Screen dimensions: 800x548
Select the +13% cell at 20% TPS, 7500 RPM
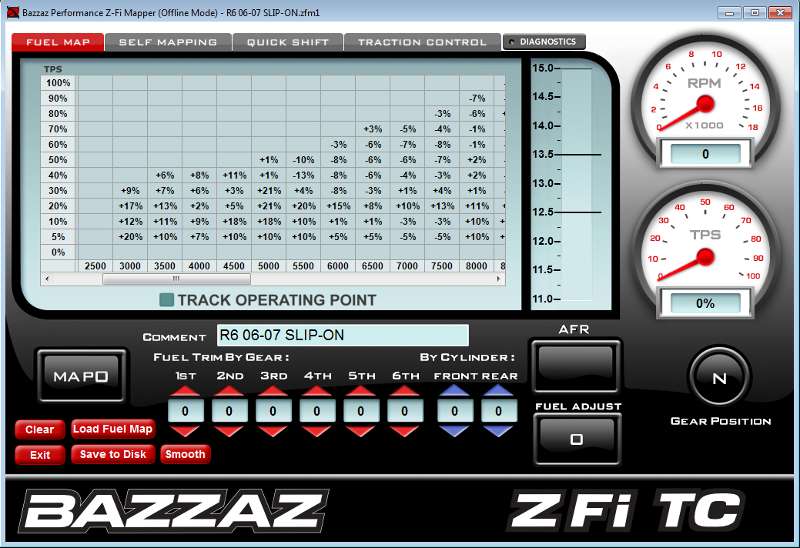[x=442, y=206]
